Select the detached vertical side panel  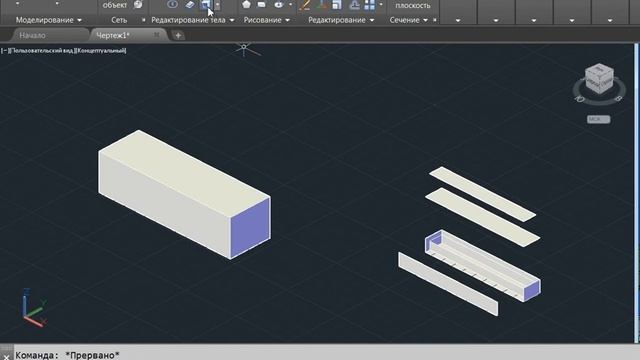[448, 284]
